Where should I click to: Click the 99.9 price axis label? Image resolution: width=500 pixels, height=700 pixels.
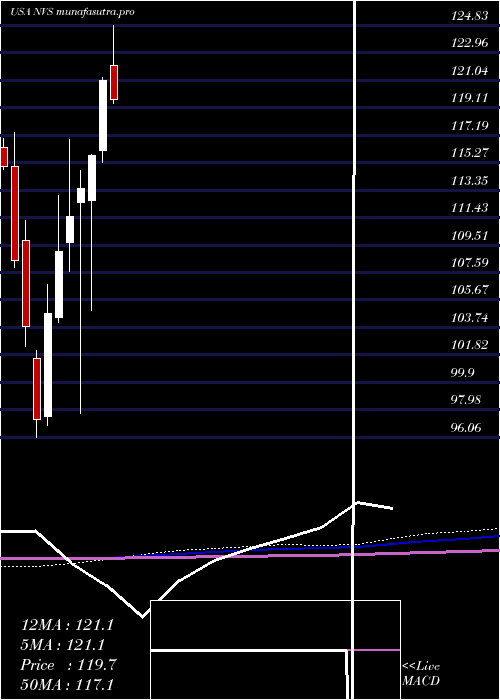coord(464,373)
